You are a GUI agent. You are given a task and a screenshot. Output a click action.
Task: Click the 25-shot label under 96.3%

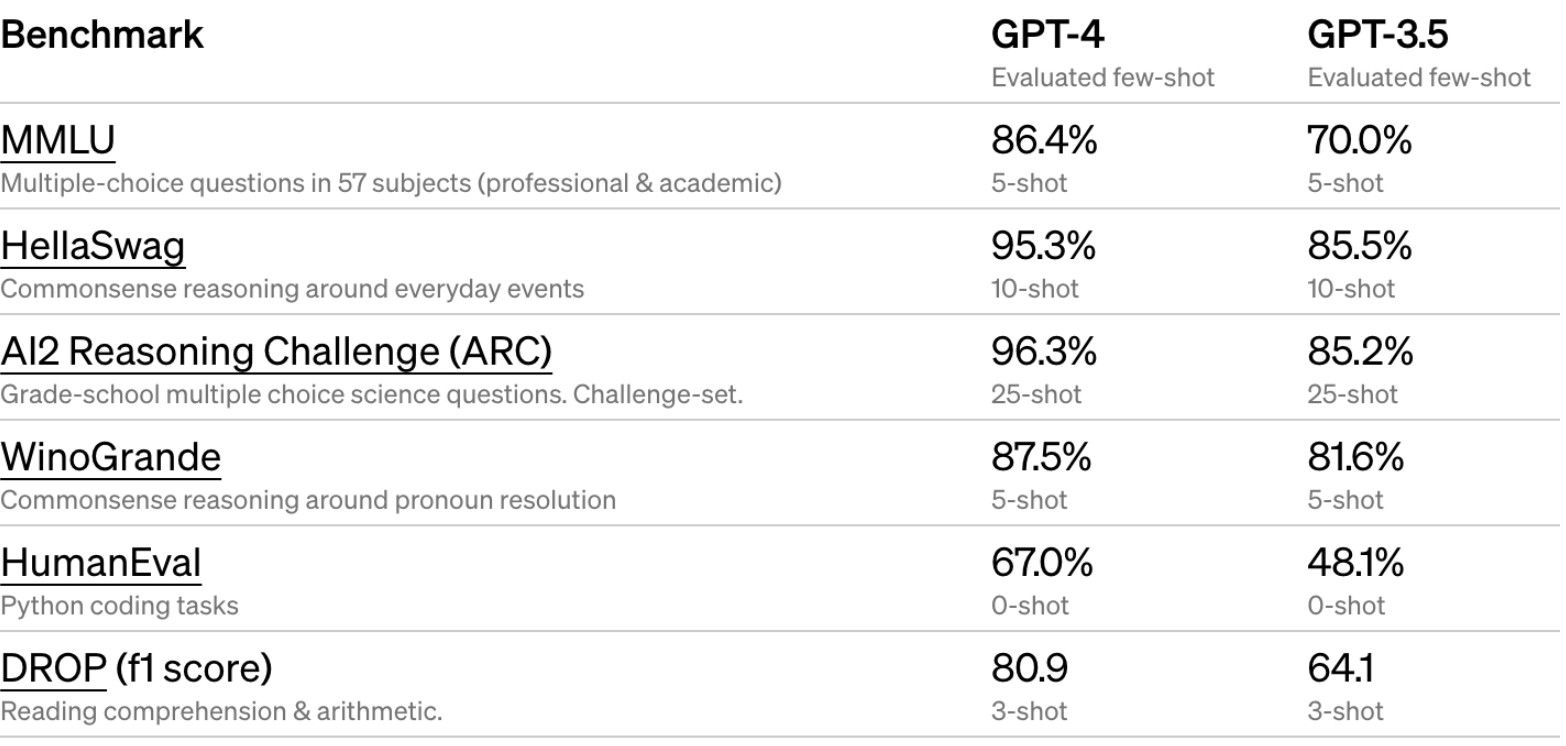point(1036,394)
